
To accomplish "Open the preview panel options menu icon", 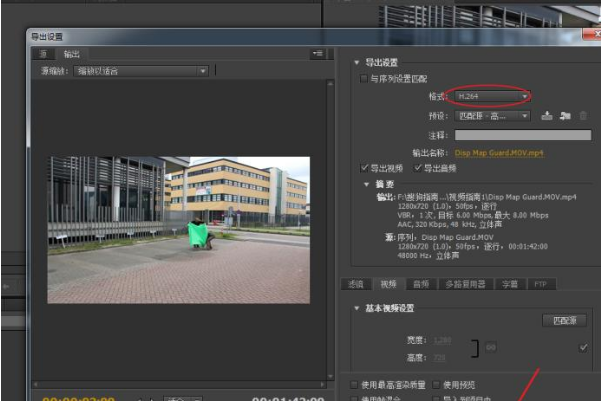I will pos(318,54).
